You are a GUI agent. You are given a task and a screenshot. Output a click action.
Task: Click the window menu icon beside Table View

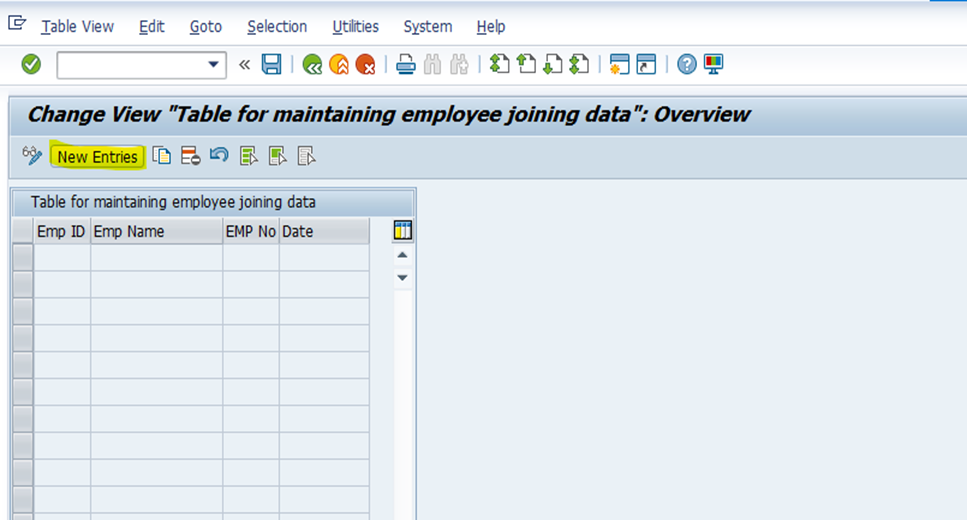(17, 23)
